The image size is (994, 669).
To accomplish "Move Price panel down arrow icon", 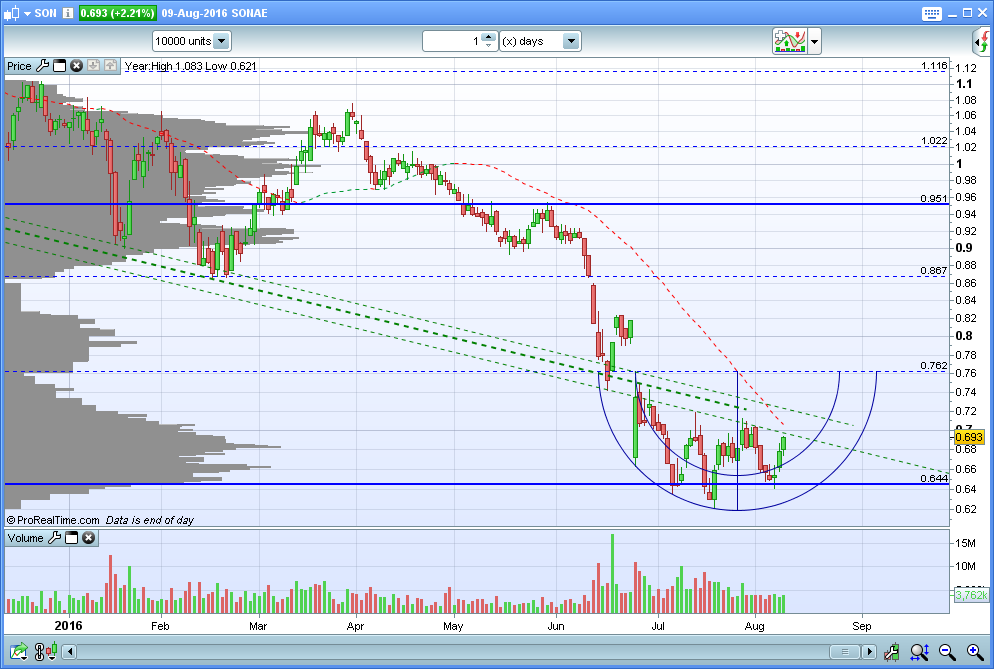I will point(93,65).
